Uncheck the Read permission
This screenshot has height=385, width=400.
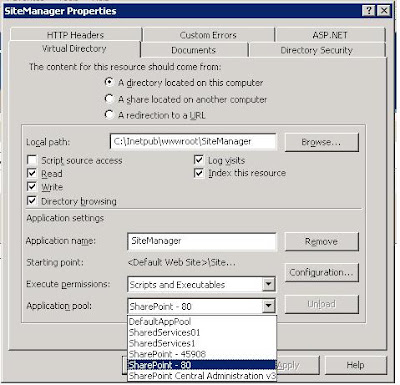tap(32, 173)
